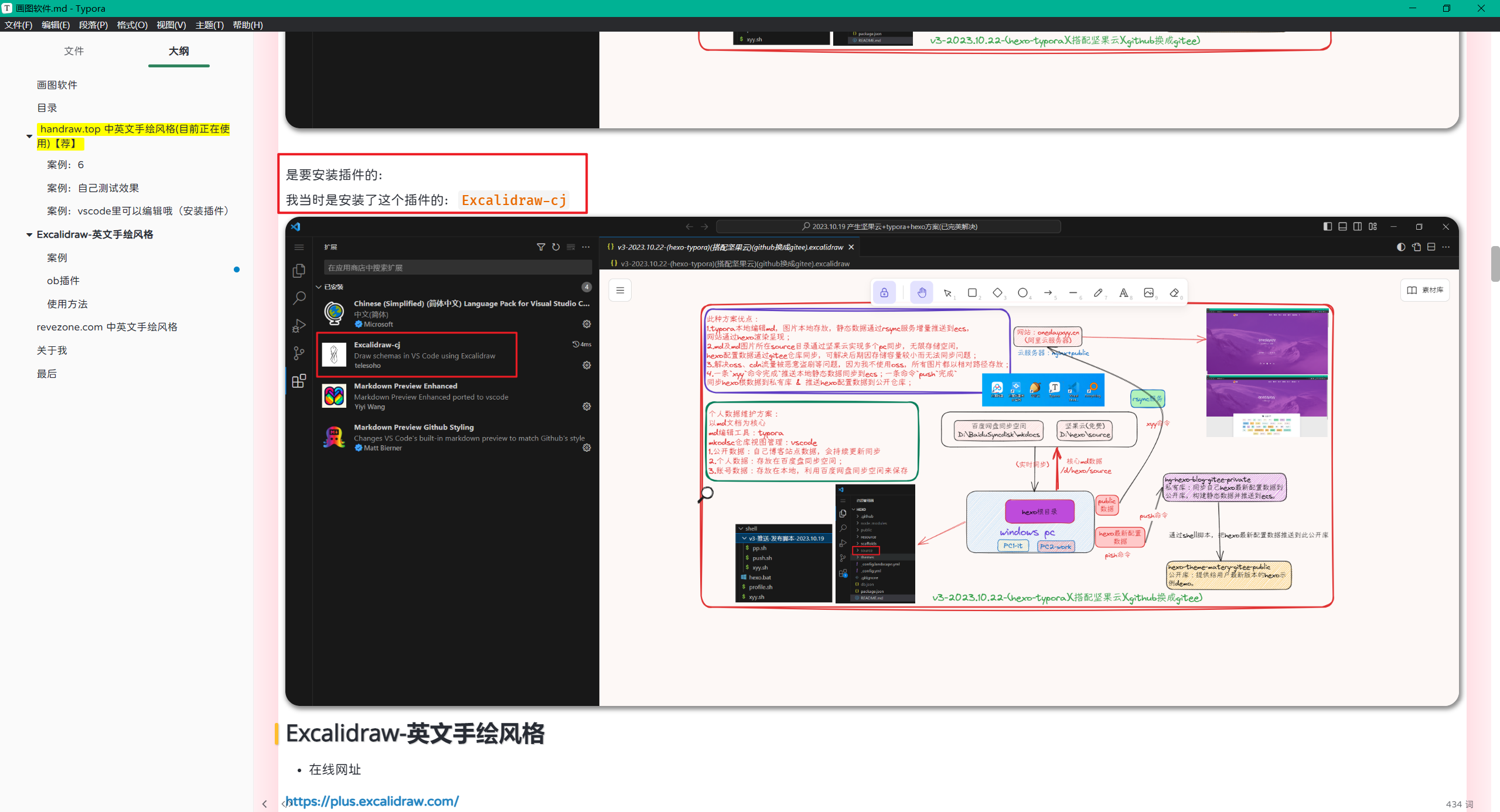
Task: Switch to the 文件 sidebar tab
Action: (74, 51)
